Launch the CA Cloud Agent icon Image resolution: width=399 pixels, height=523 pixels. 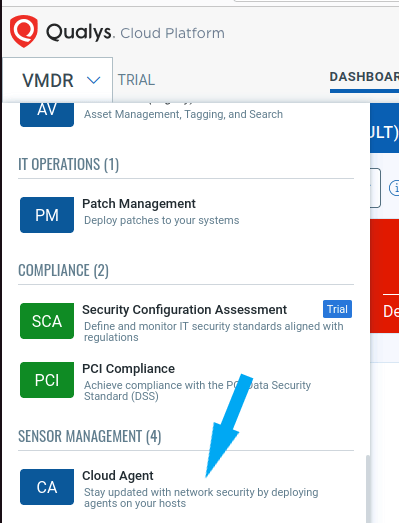click(47, 487)
